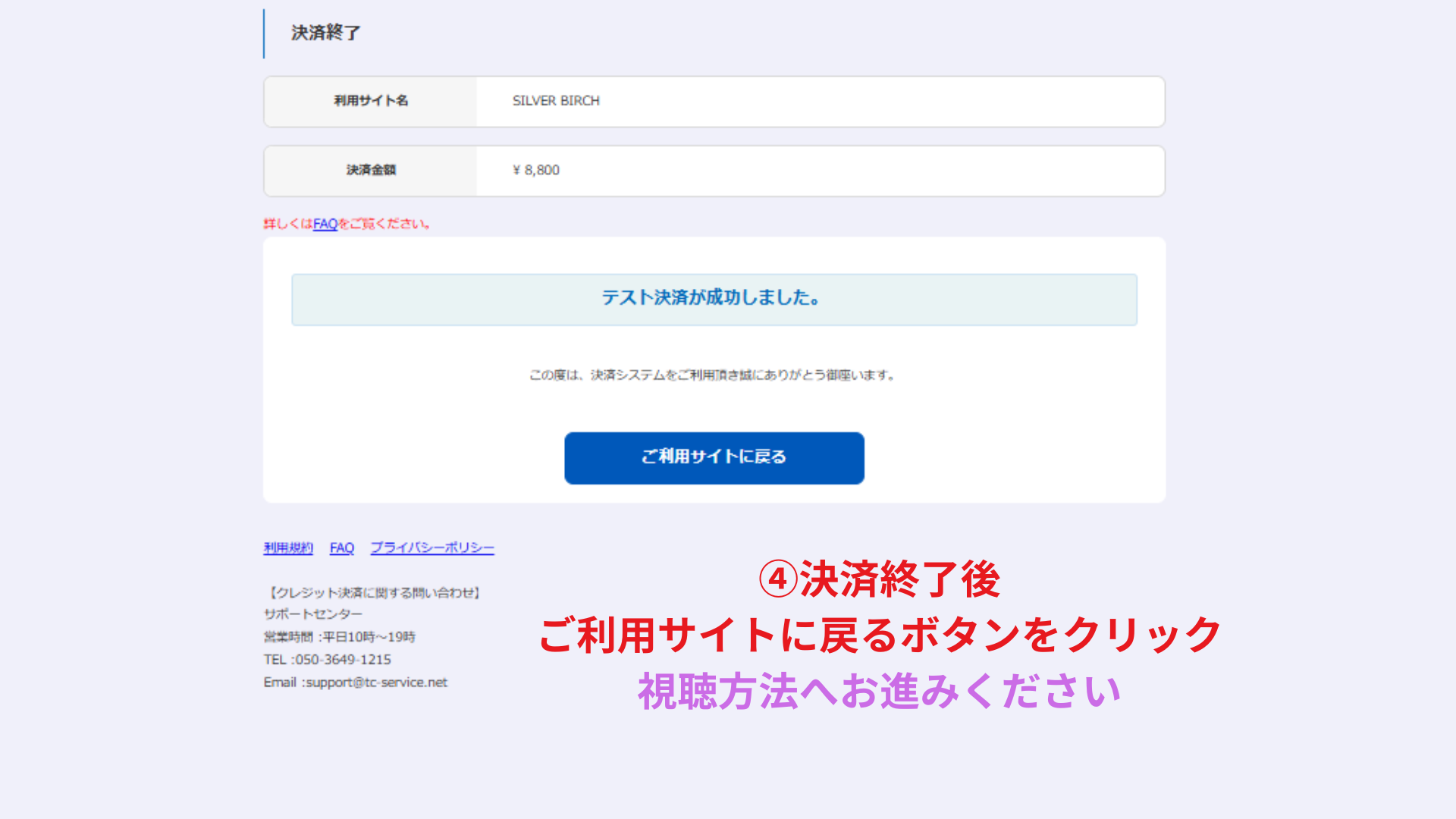Click the 決済終了 page heading
This screenshot has width=1456, height=819.
(x=326, y=33)
